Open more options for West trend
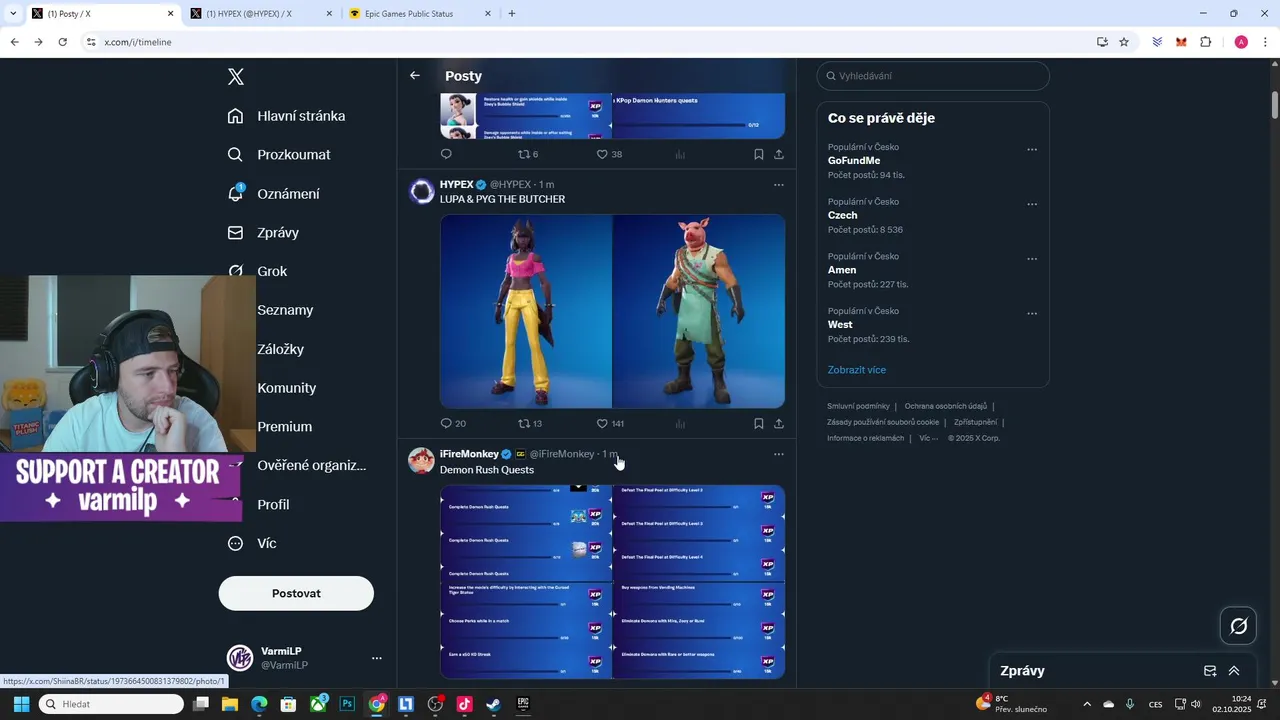This screenshot has height=720, width=1280. point(1032,313)
